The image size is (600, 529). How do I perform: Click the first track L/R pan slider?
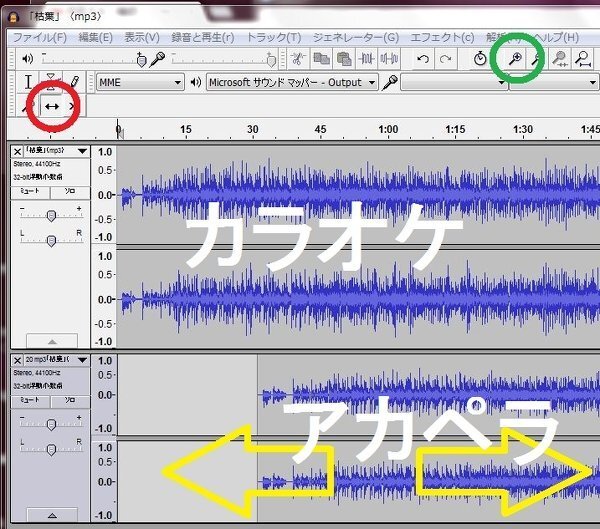click(x=51, y=241)
